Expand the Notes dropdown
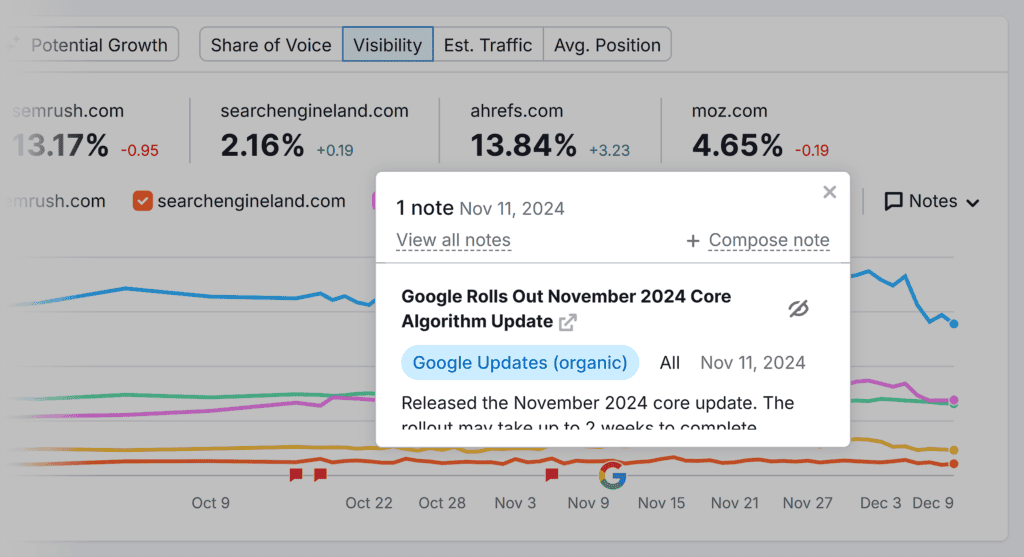This screenshot has width=1024, height=557. click(932, 201)
